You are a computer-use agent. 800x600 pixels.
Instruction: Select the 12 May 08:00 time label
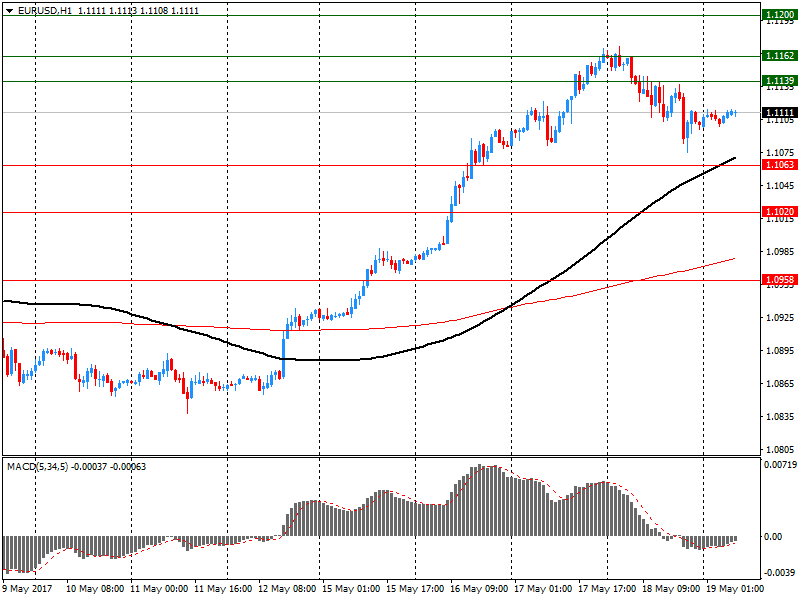coord(287,588)
